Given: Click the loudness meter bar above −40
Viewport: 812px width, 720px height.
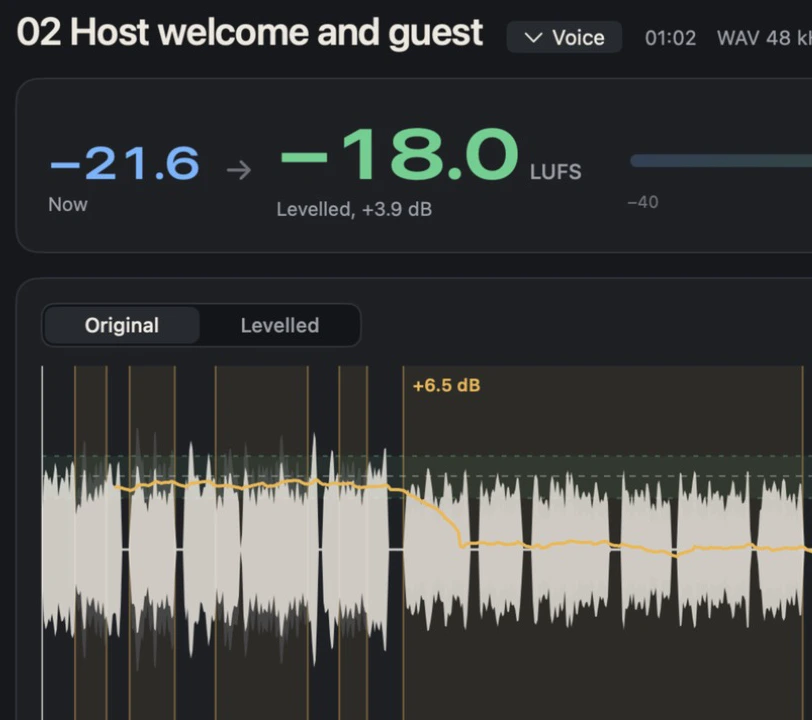Looking at the screenshot, I should point(721,161).
